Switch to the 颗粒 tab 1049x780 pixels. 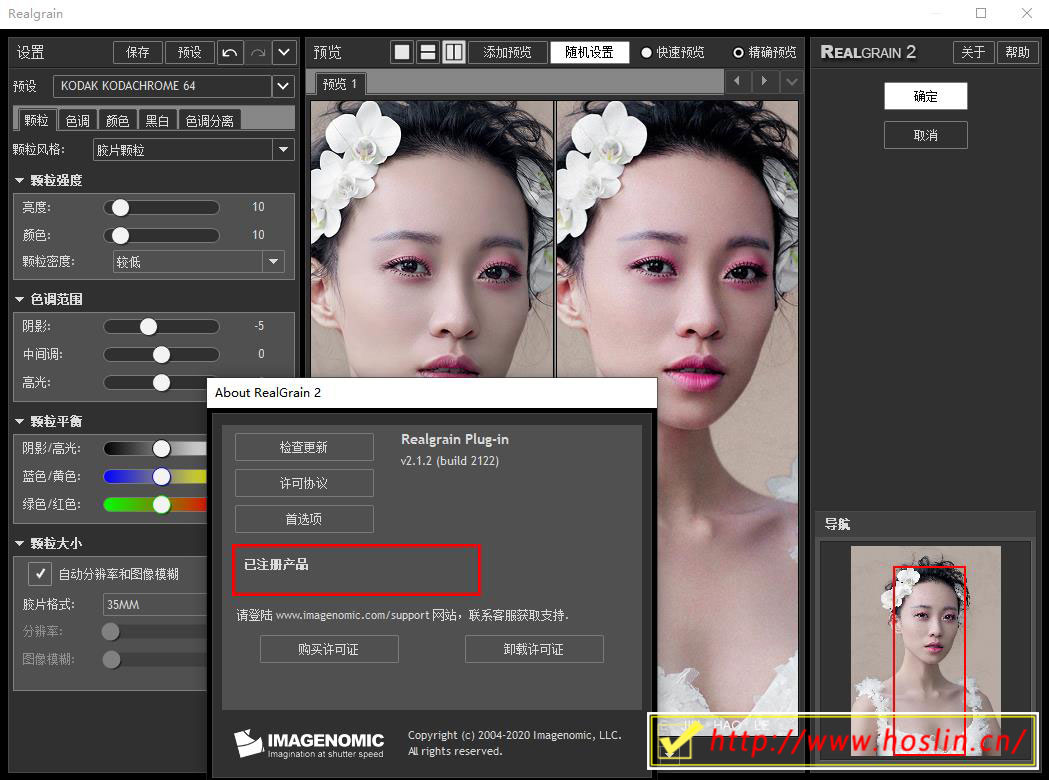(36, 120)
